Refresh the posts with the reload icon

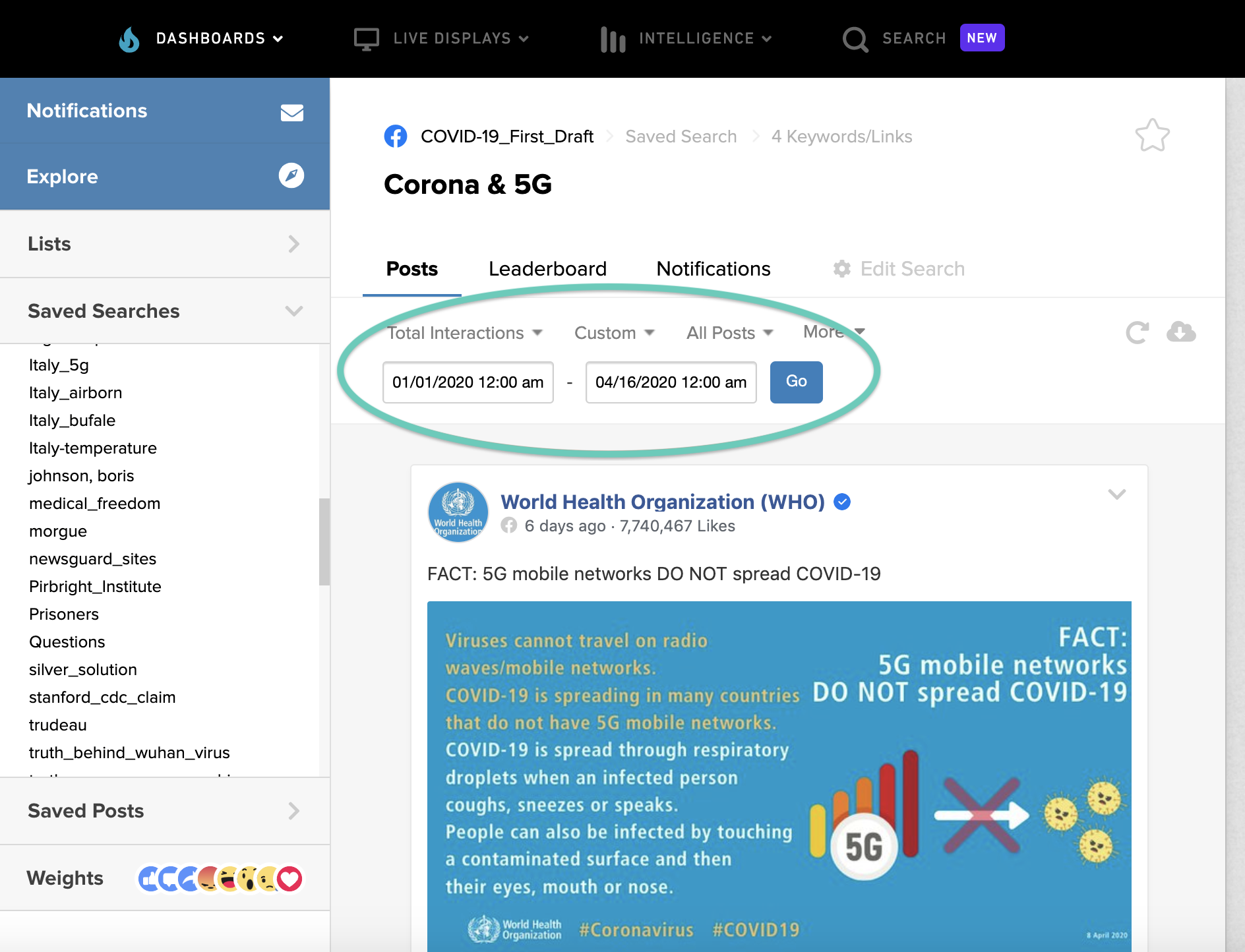[x=1138, y=332]
